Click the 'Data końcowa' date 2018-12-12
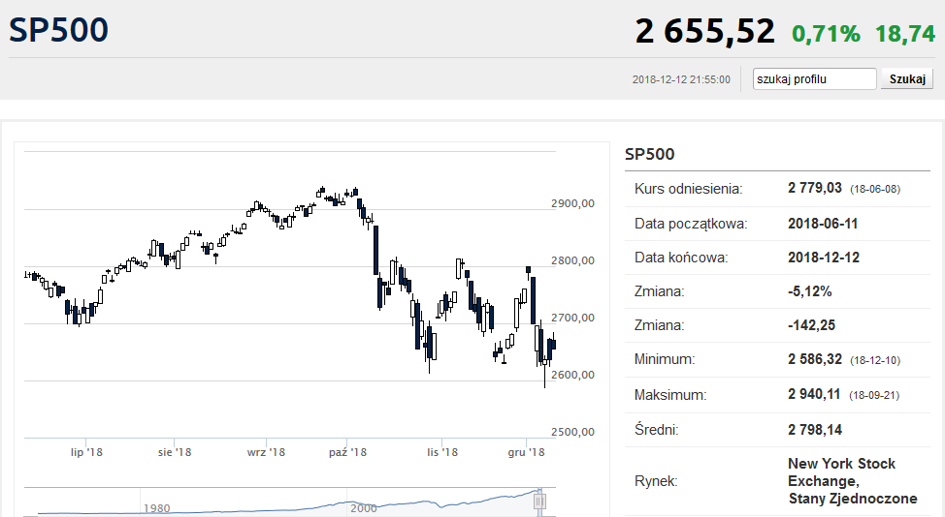This screenshot has width=945, height=517. (x=824, y=257)
